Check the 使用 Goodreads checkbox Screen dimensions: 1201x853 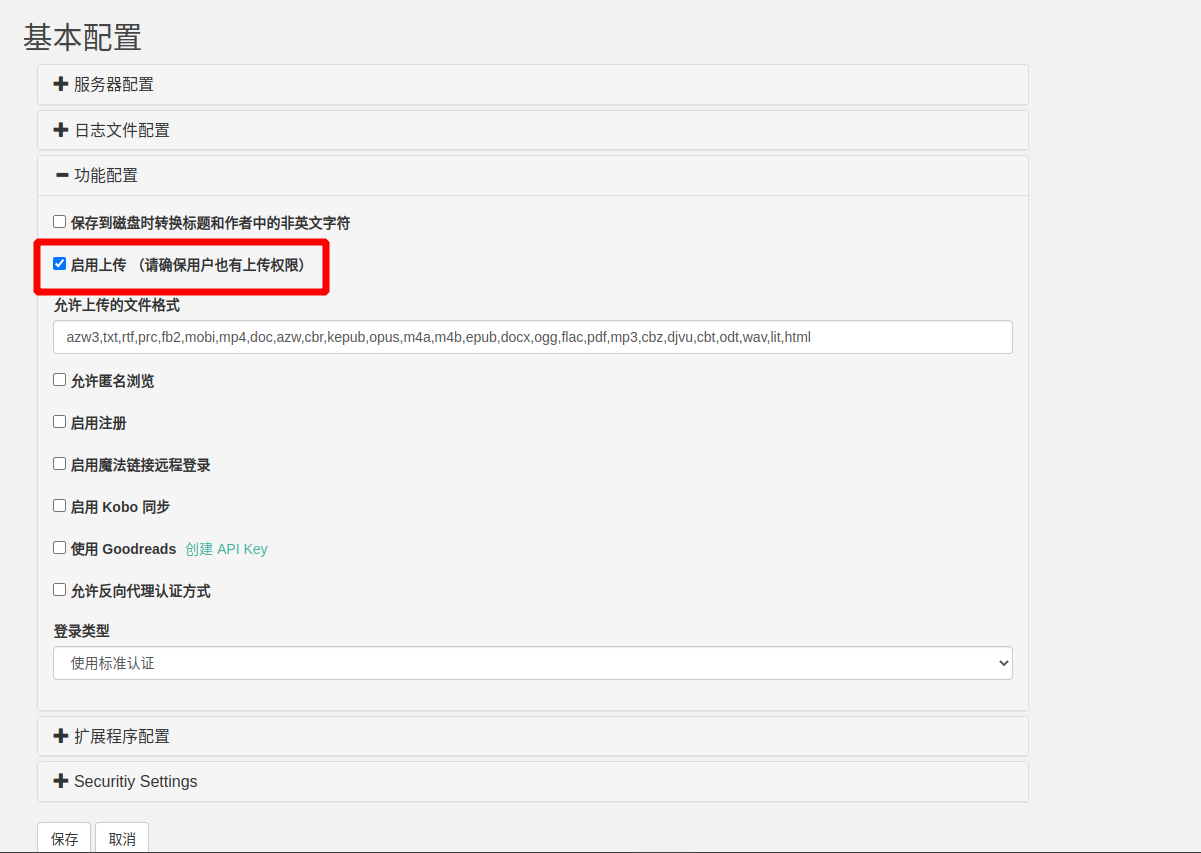coord(60,548)
